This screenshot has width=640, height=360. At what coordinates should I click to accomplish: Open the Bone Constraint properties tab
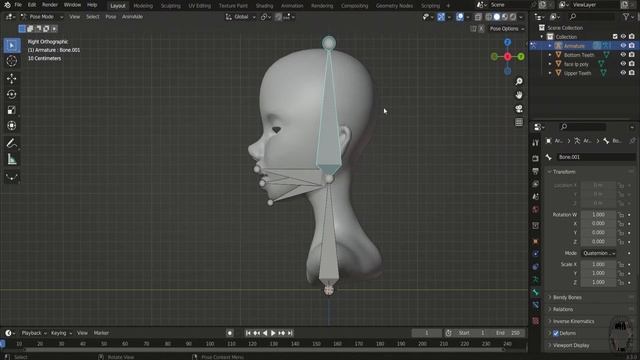(536, 305)
